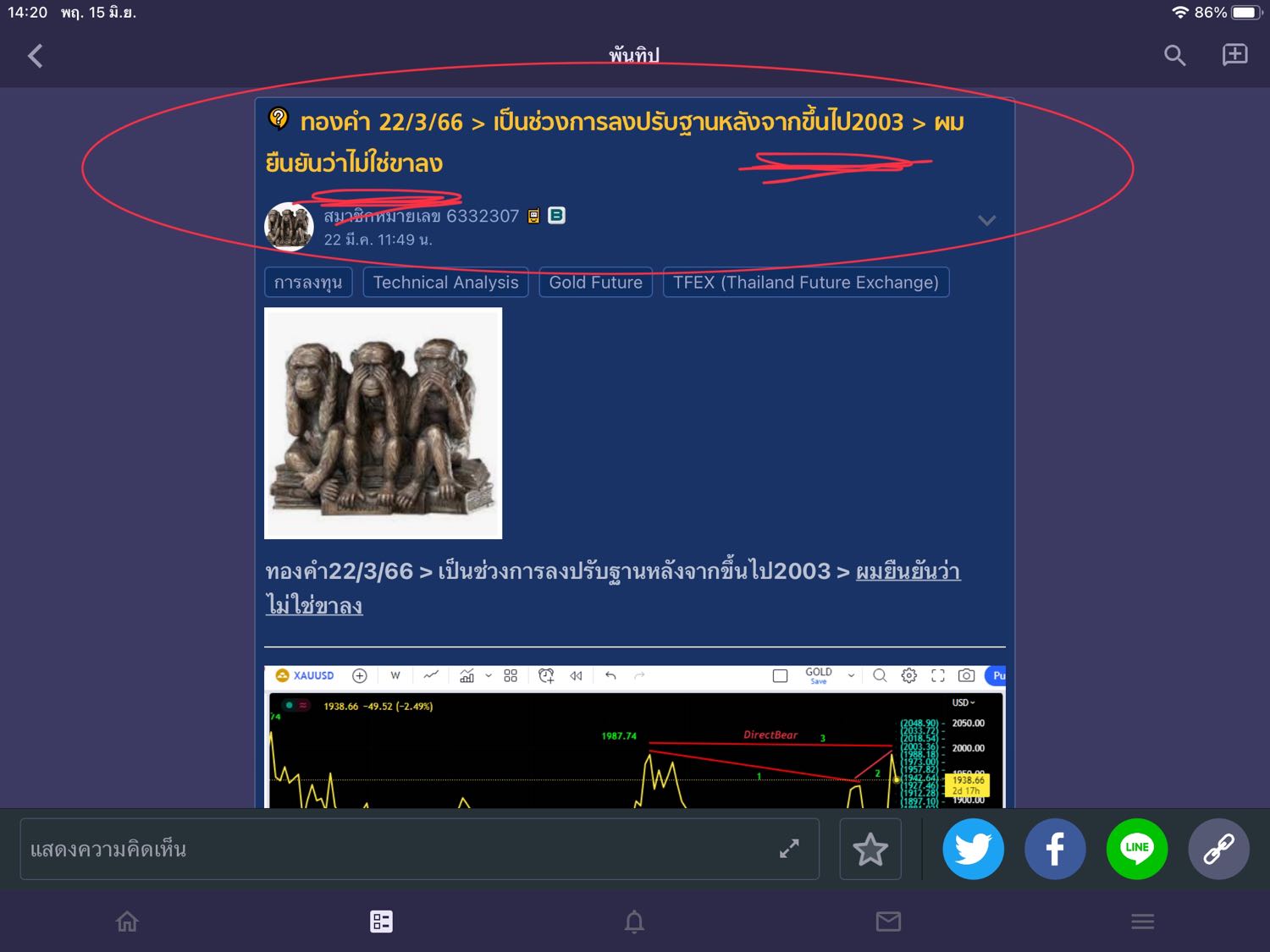The image size is (1270, 952).
Task: Create a new post with the plus icon
Action: 1234,55
